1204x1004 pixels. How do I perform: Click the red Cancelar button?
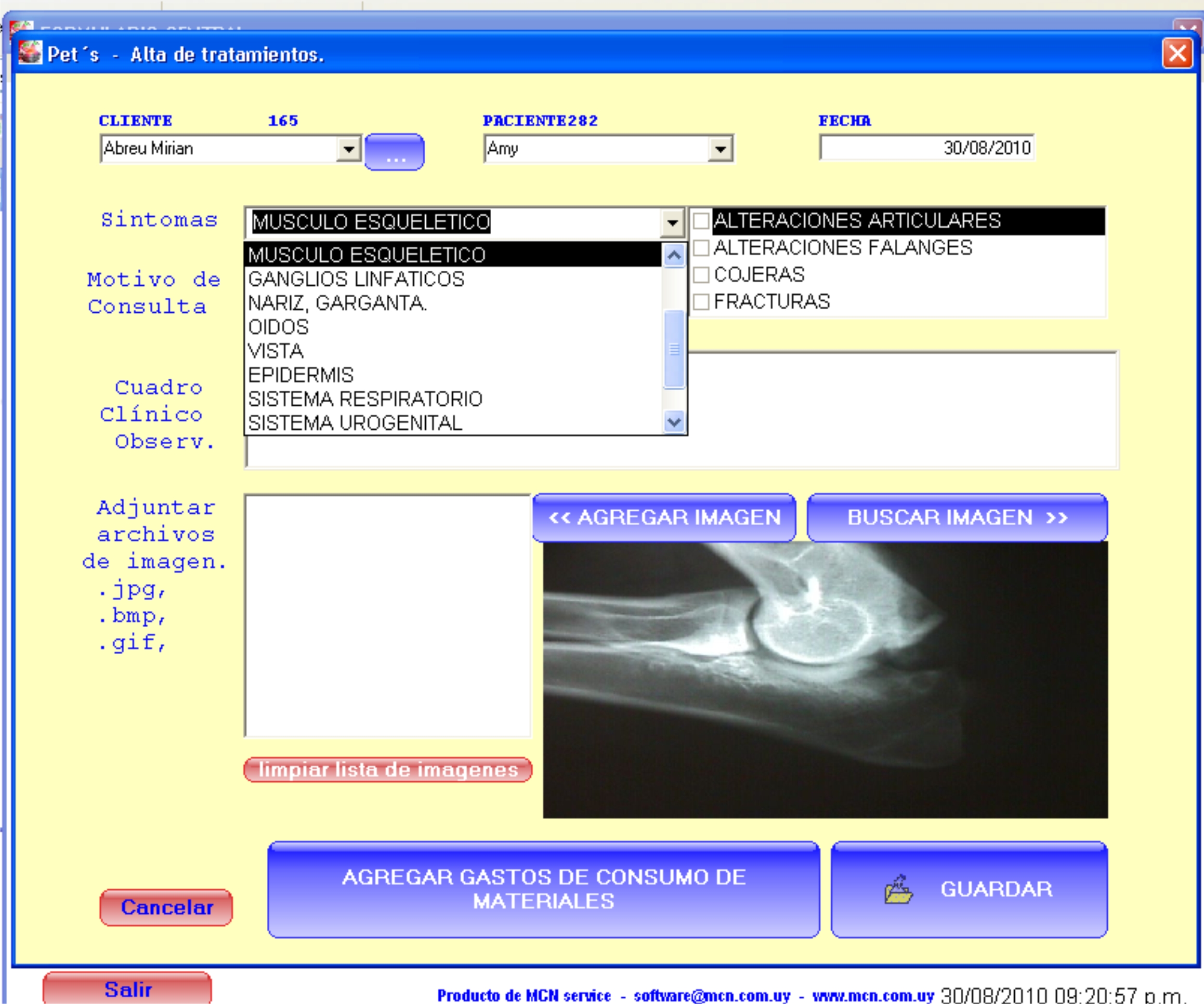coord(166,908)
